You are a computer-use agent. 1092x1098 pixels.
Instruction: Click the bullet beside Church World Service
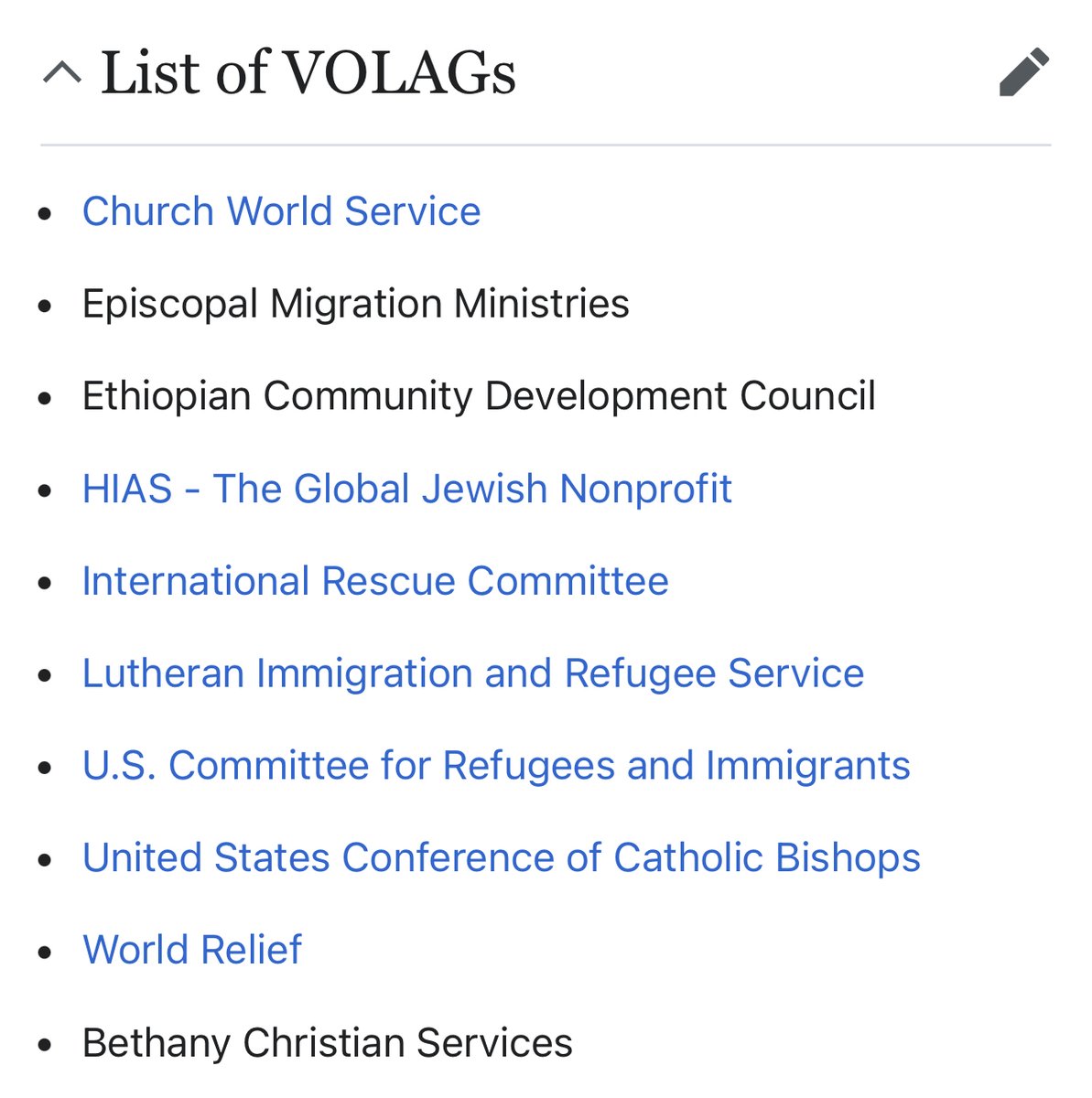45,213
